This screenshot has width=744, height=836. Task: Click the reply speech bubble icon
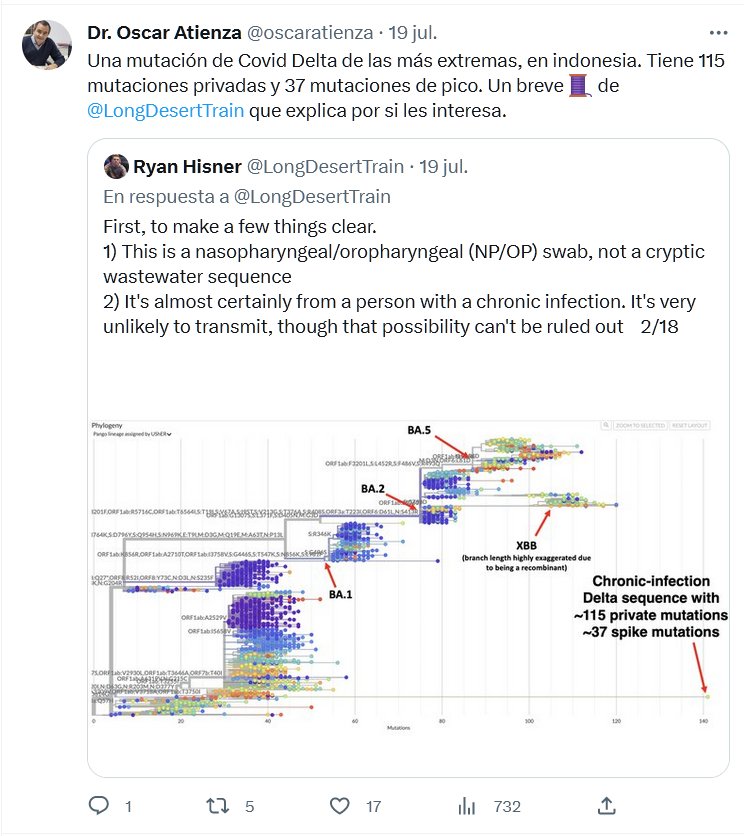(x=99, y=806)
